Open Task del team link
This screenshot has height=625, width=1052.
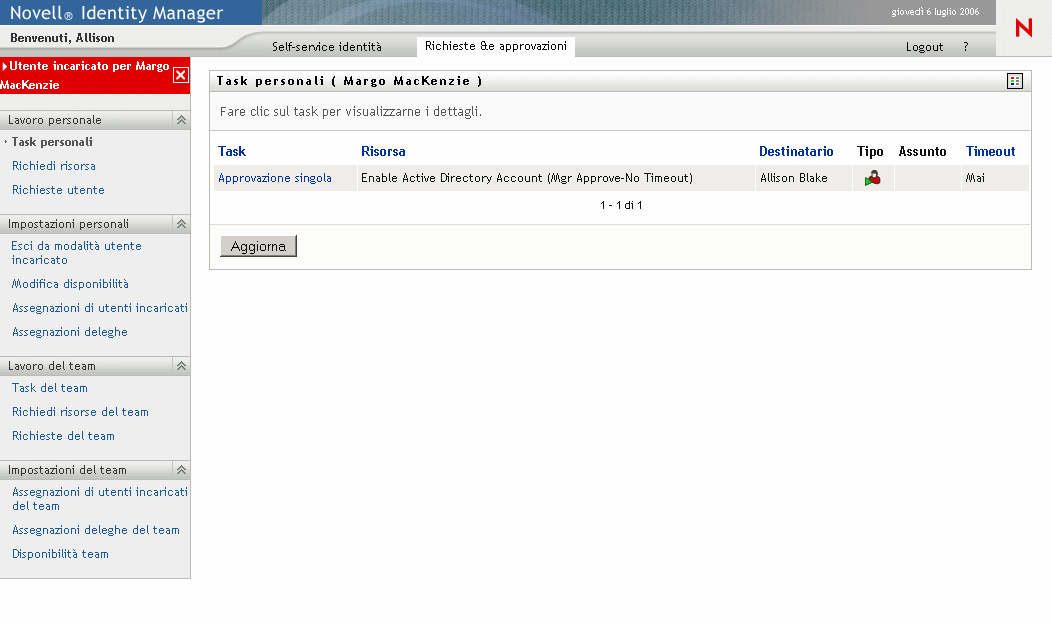click(x=50, y=388)
